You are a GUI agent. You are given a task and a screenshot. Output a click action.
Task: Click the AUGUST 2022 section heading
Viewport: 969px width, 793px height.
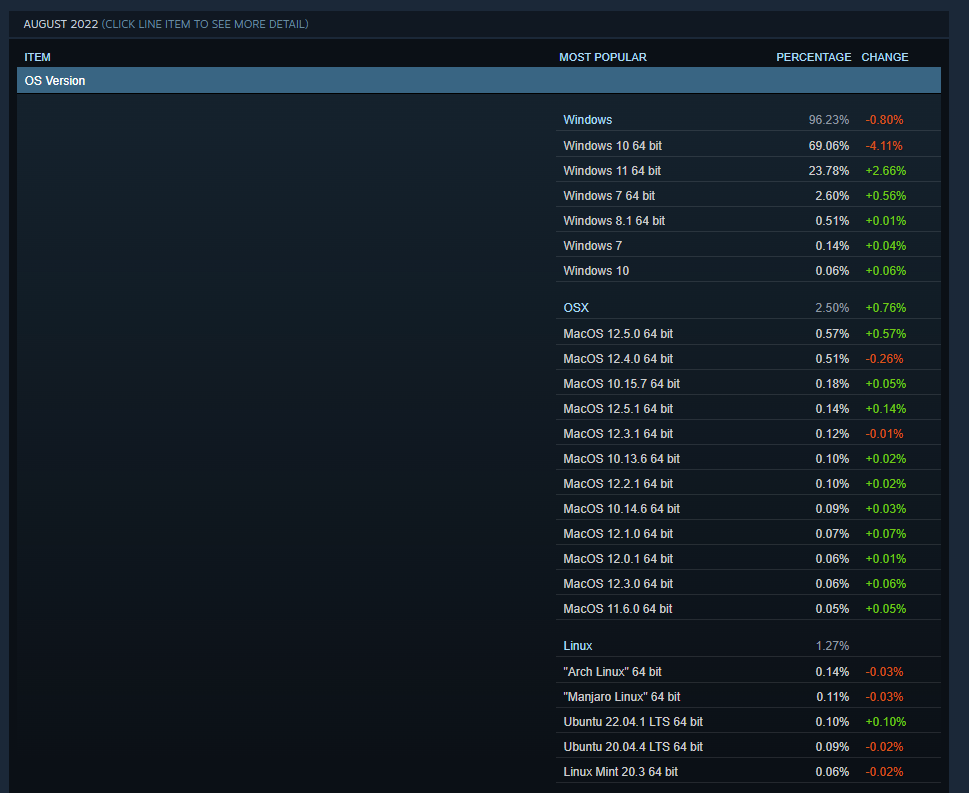[x=60, y=24]
